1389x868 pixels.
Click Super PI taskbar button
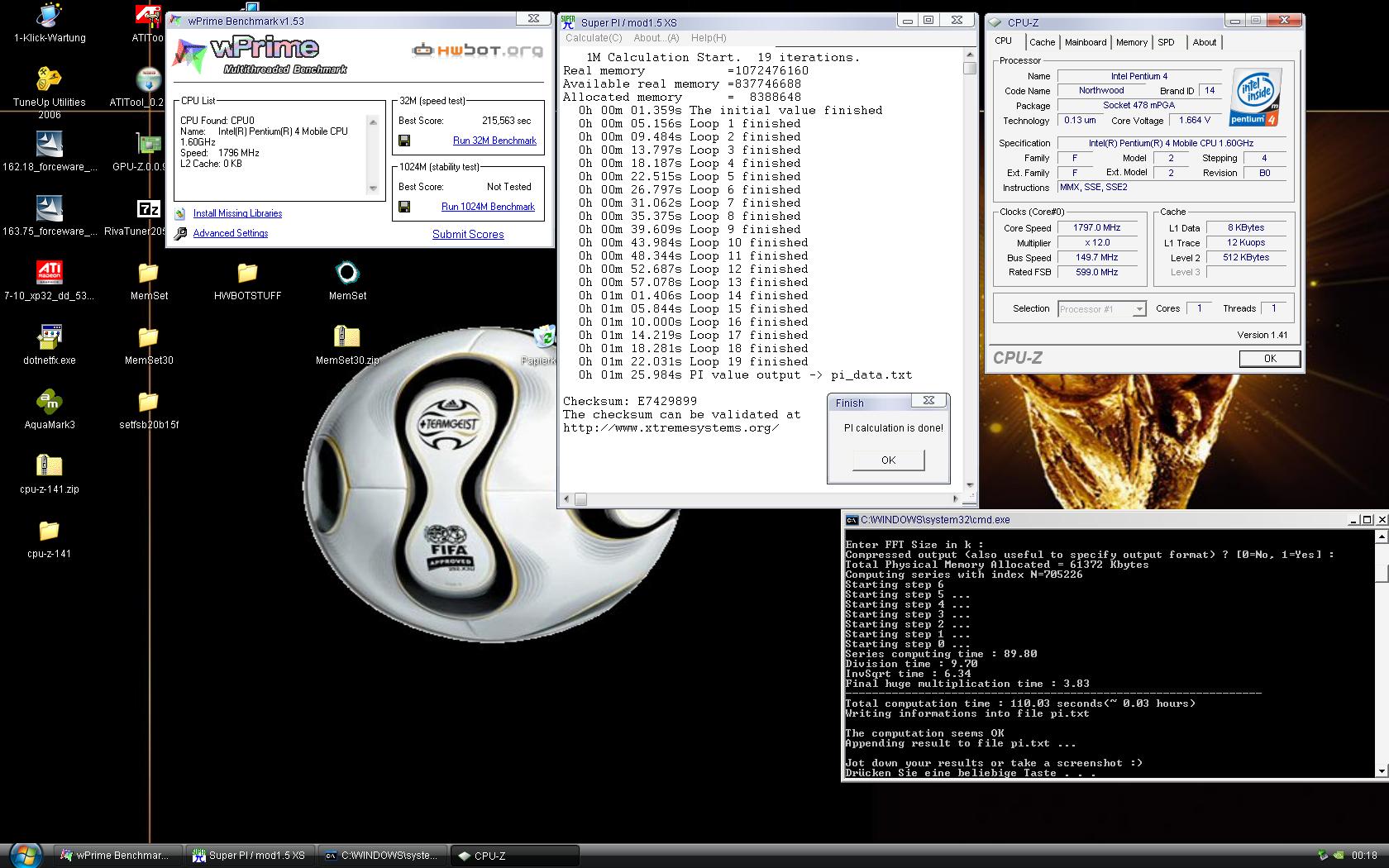(x=251, y=856)
